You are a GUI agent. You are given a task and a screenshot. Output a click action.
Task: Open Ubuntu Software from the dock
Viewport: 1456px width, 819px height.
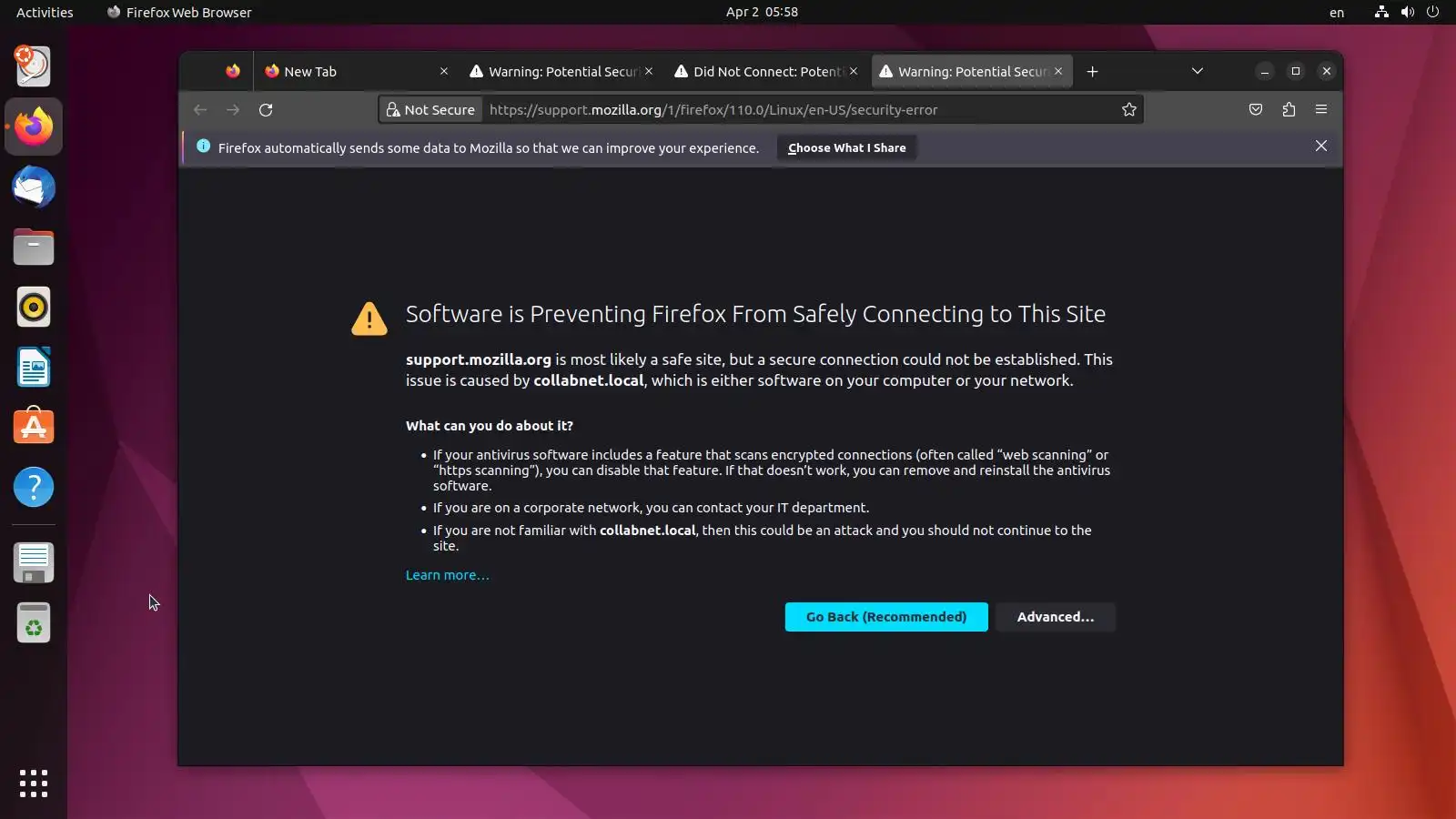(x=34, y=427)
